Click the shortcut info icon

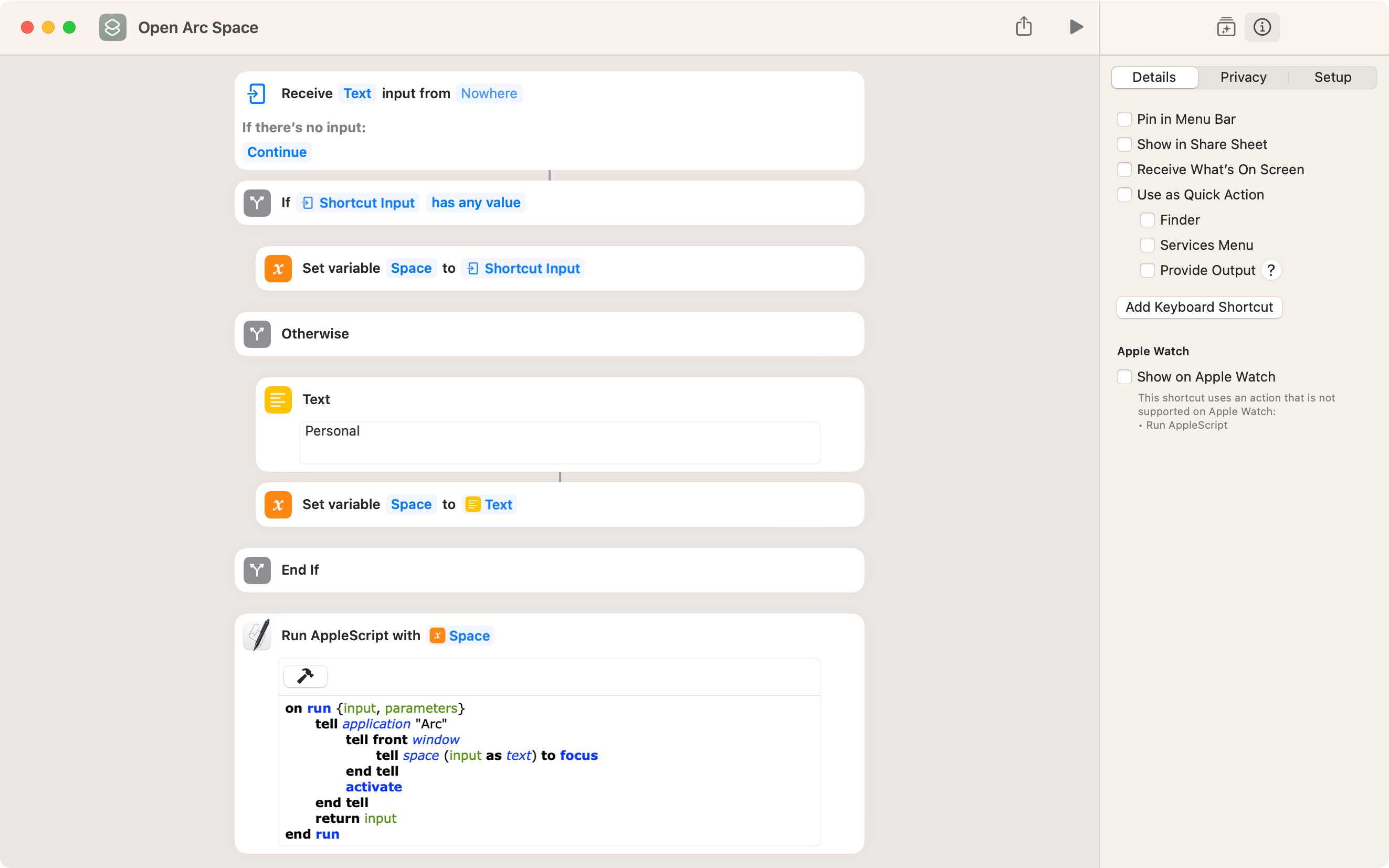coord(1263,27)
